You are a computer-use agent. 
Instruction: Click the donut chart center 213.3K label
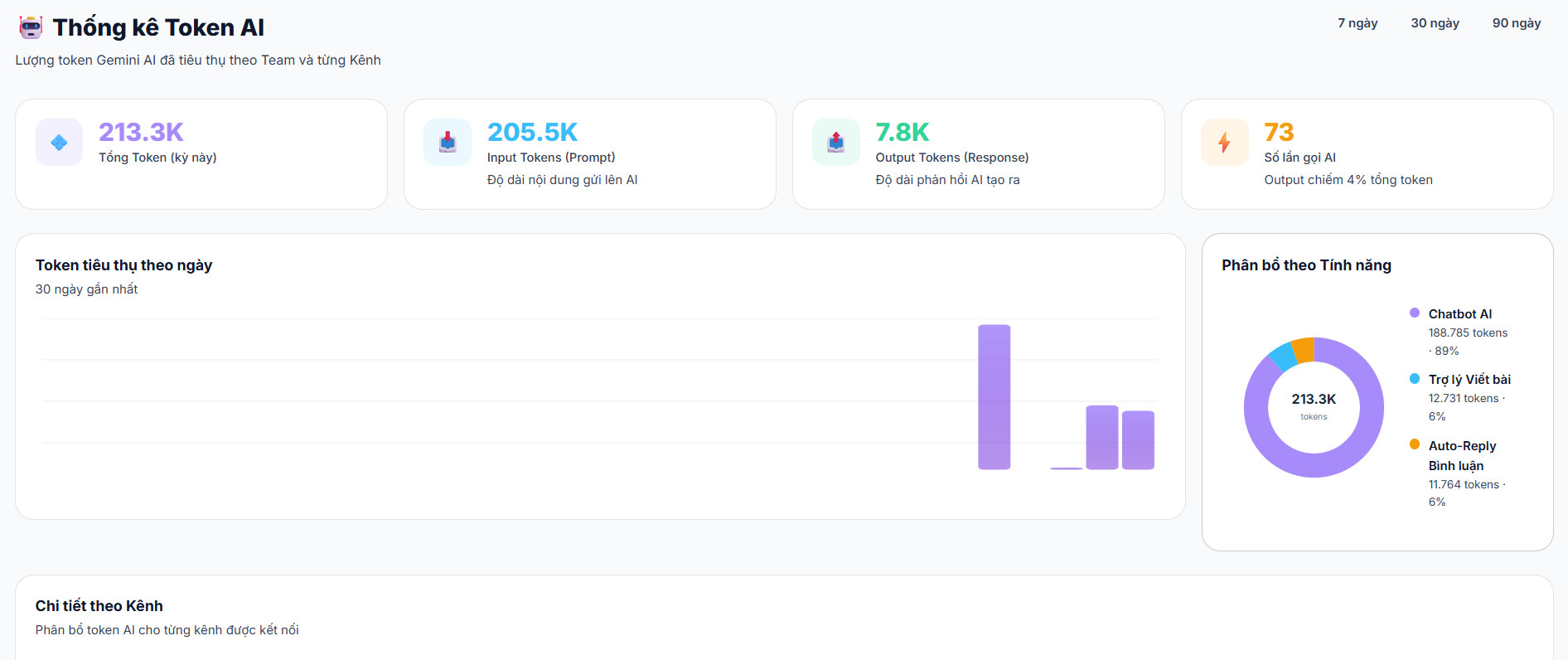point(1314,399)
